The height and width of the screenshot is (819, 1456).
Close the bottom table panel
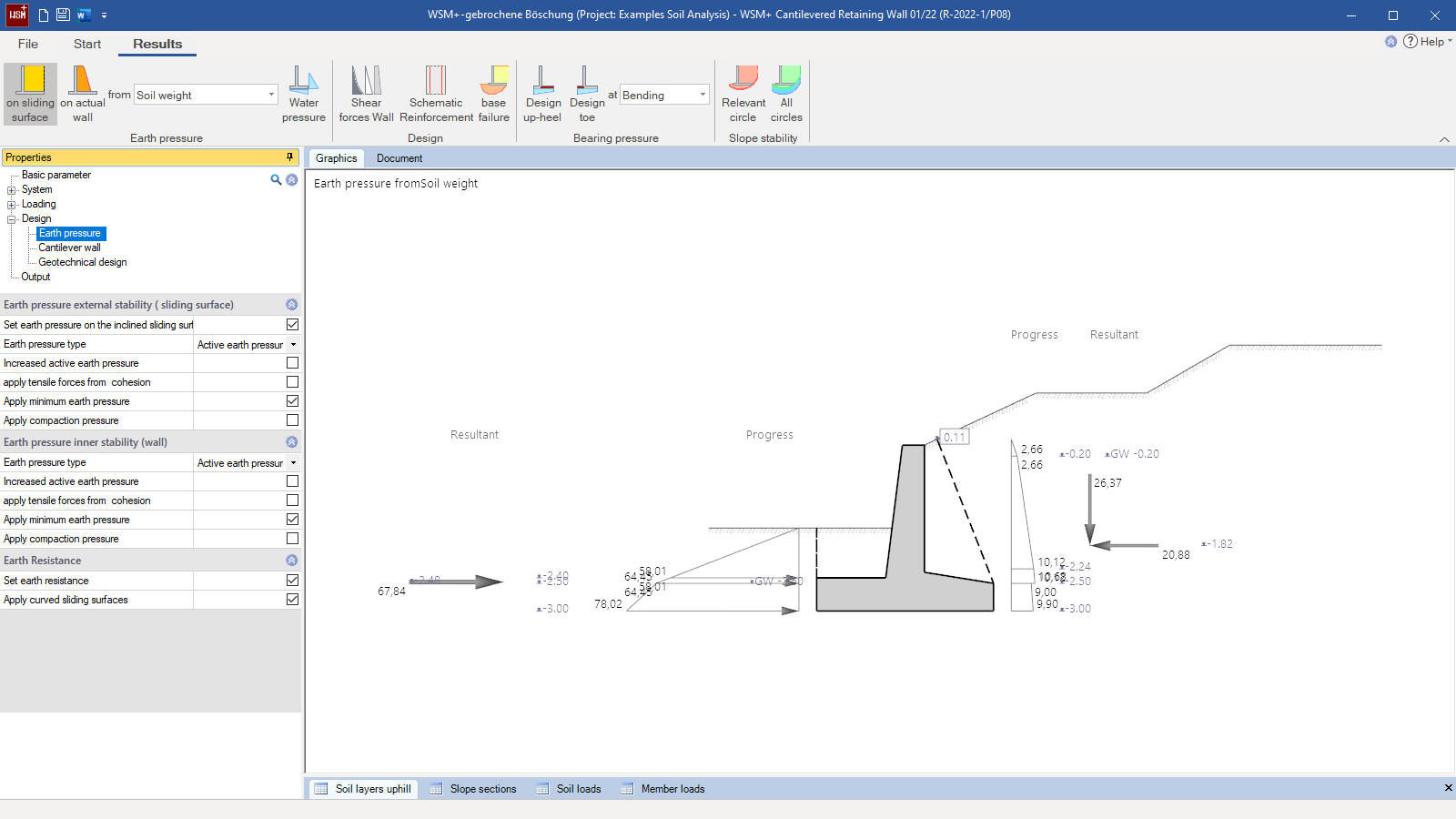point(1448,788)
